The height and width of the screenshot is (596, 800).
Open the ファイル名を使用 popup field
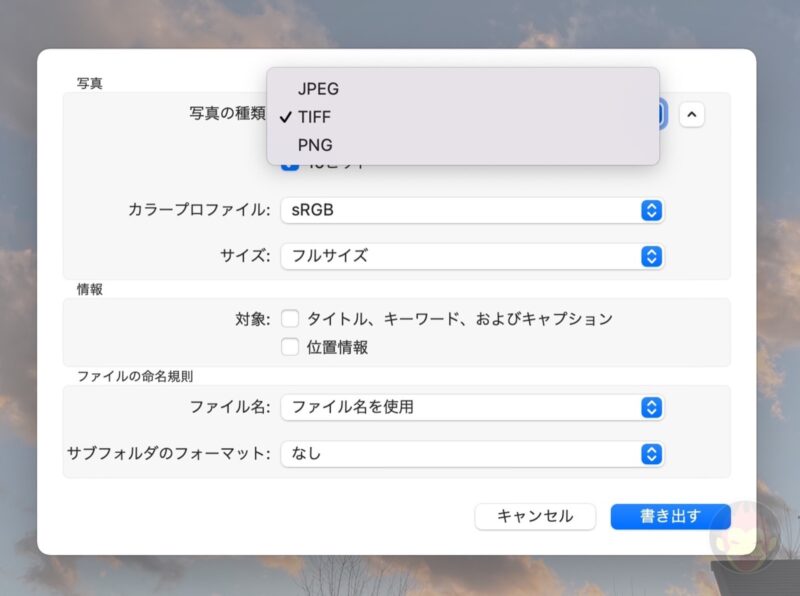pyautogui.click(x=470, y=408)
